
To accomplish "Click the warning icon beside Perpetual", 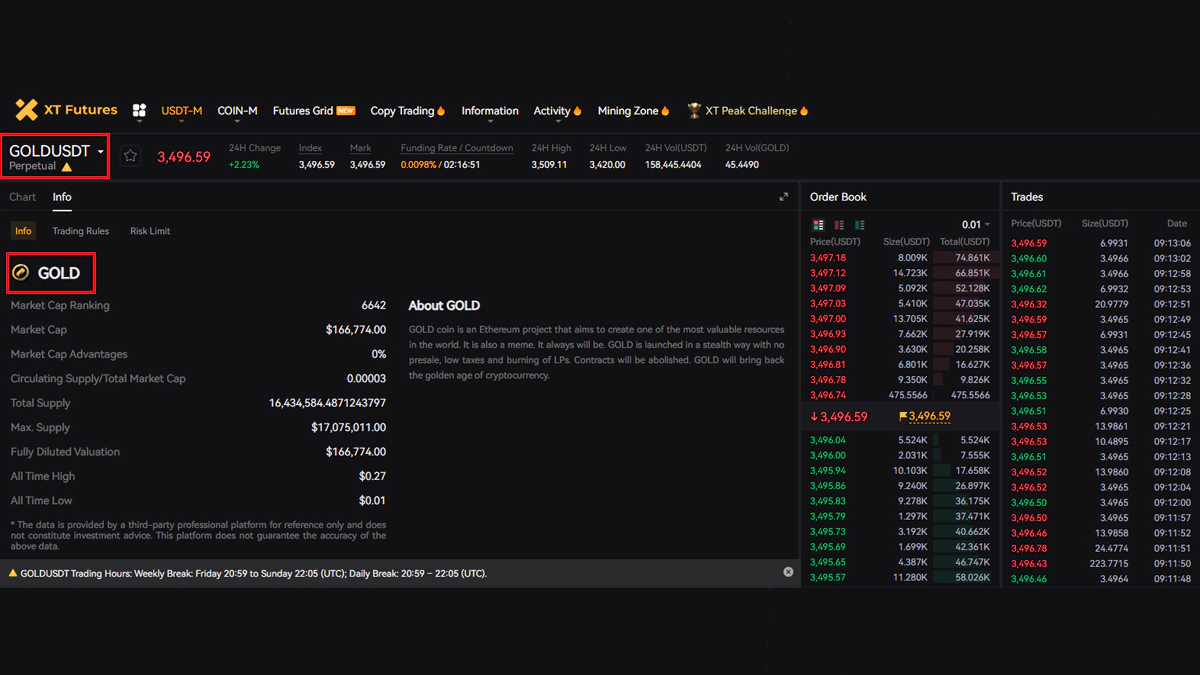I will click(x=67, y=167).
